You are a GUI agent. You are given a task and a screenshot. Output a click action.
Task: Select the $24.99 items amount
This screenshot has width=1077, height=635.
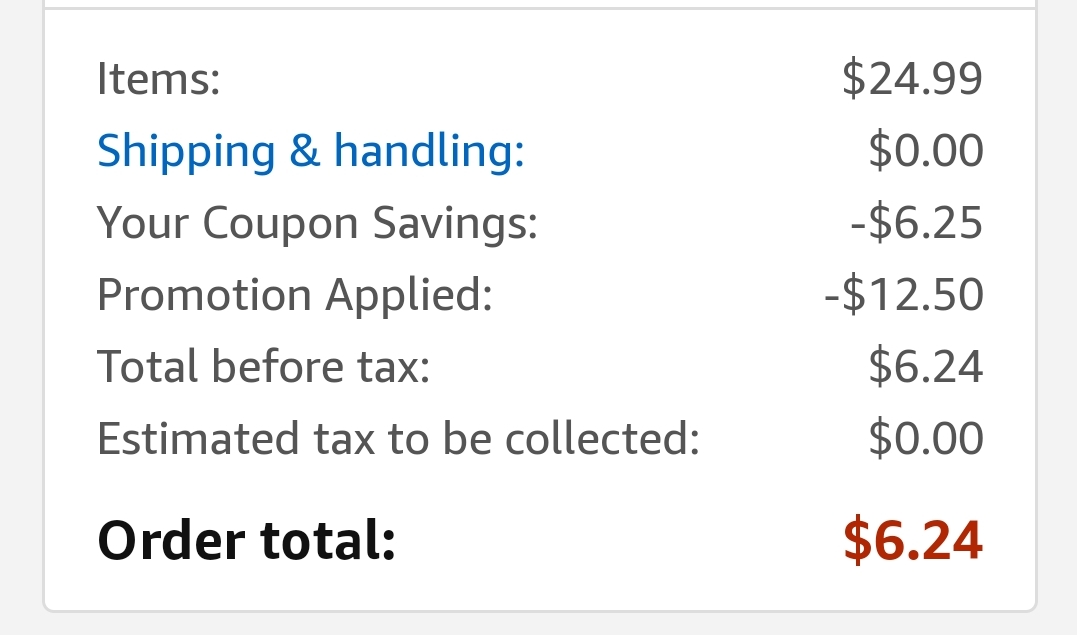click(912, 79)
